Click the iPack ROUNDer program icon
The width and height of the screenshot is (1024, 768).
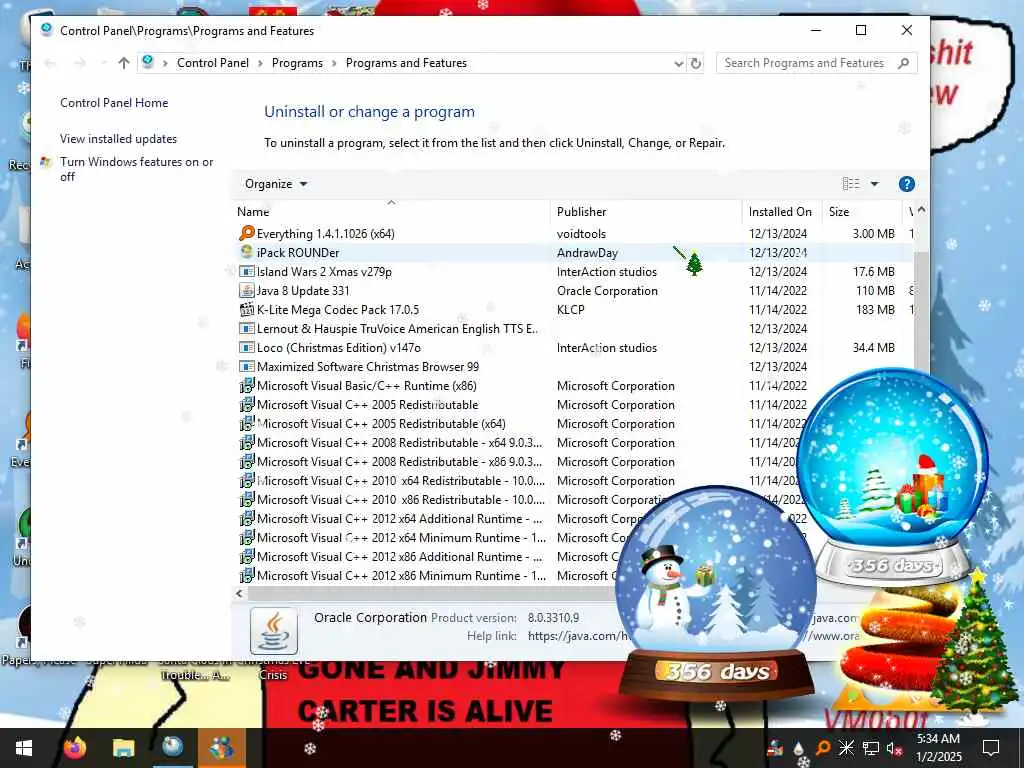point(247,252)
